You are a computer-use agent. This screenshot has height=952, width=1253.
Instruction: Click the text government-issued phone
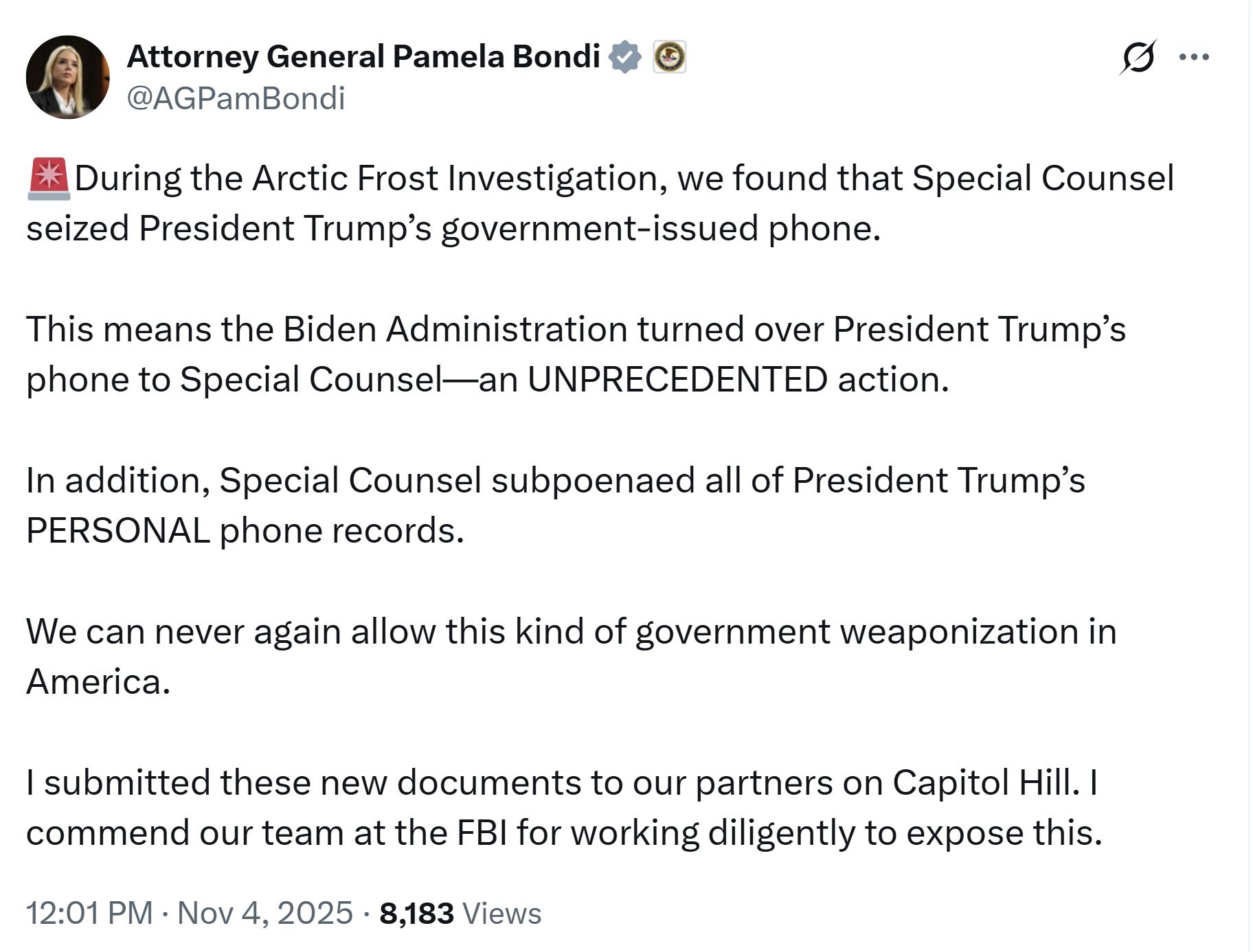pyautogui.click(x=659, y=229)
